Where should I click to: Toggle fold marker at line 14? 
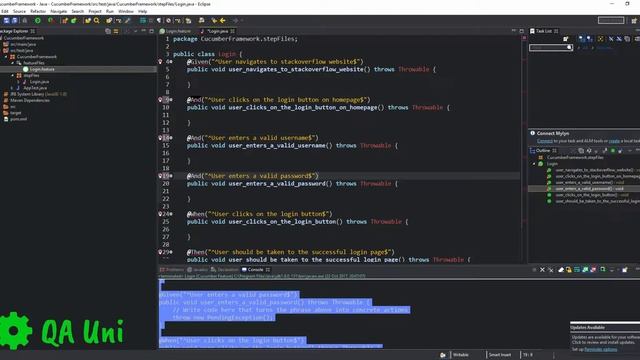[x=171, y=138]
